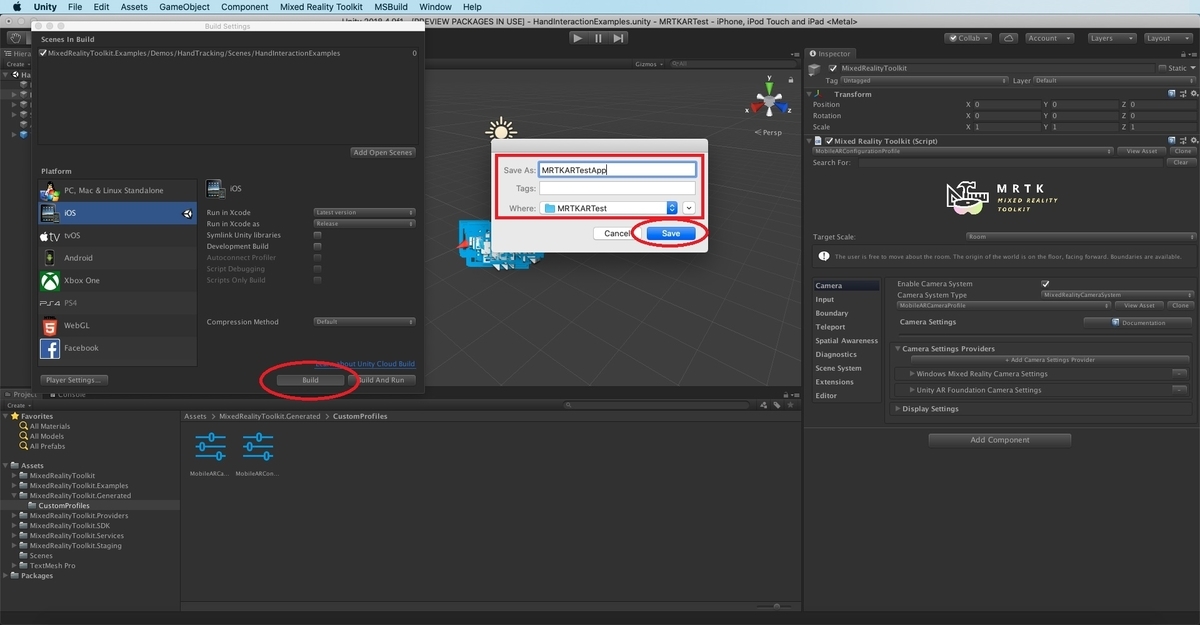
Task: Click Save in the save dialog
Action: click(670, 233)
